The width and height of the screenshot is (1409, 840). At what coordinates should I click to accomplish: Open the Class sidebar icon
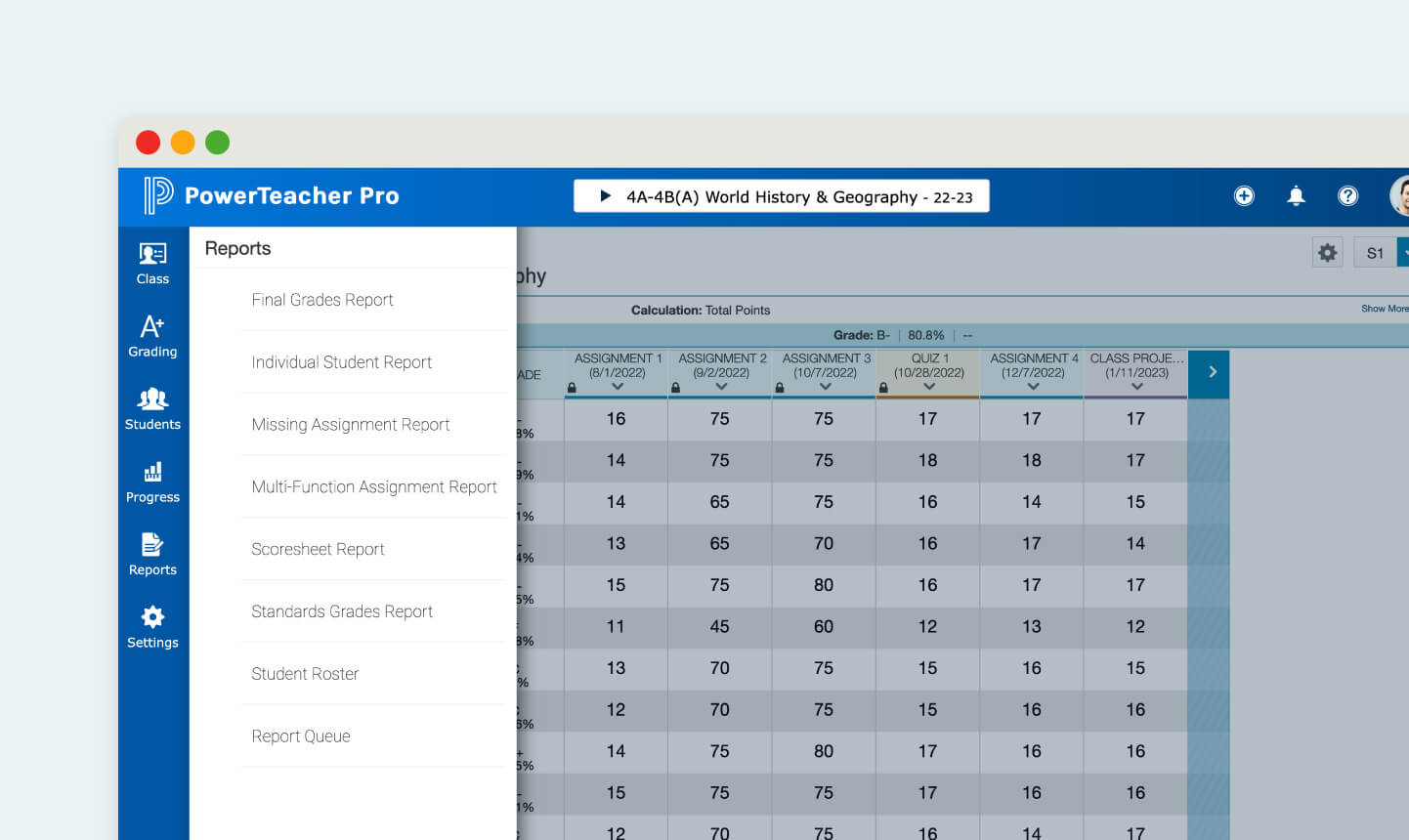pos(152,264)
